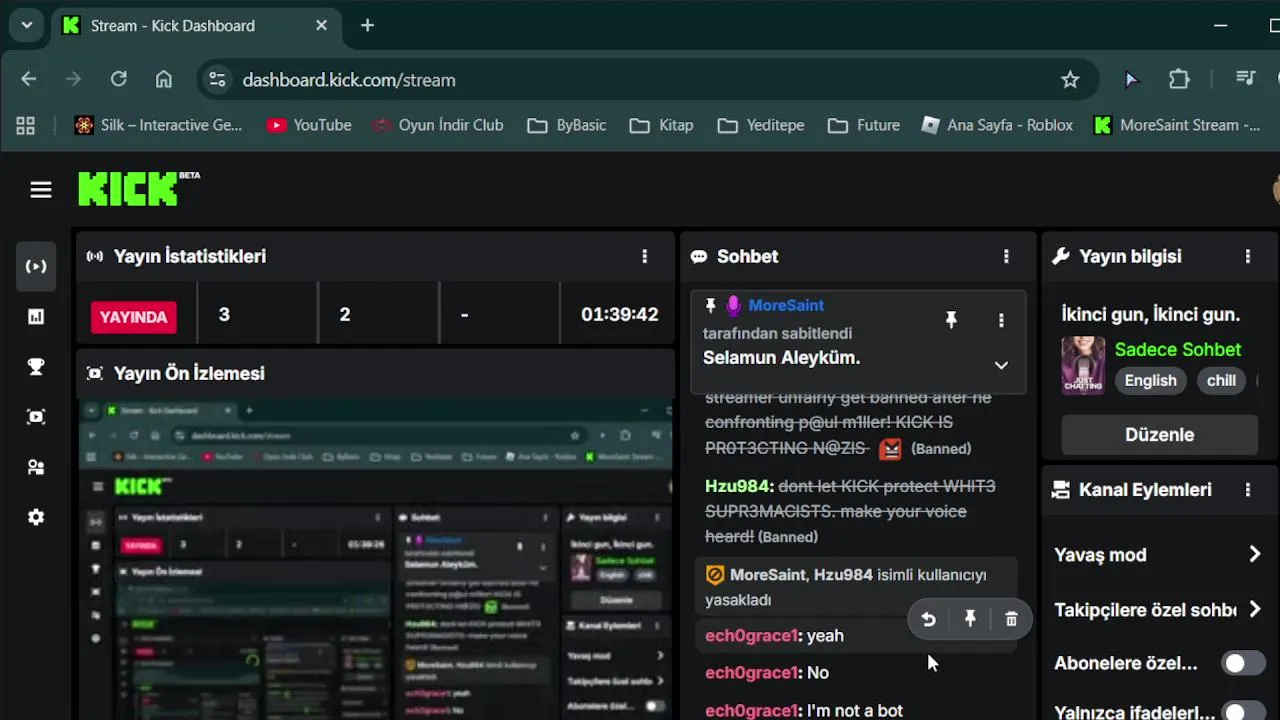Click the Sadece Sohbet category link

pos(1177,349)
